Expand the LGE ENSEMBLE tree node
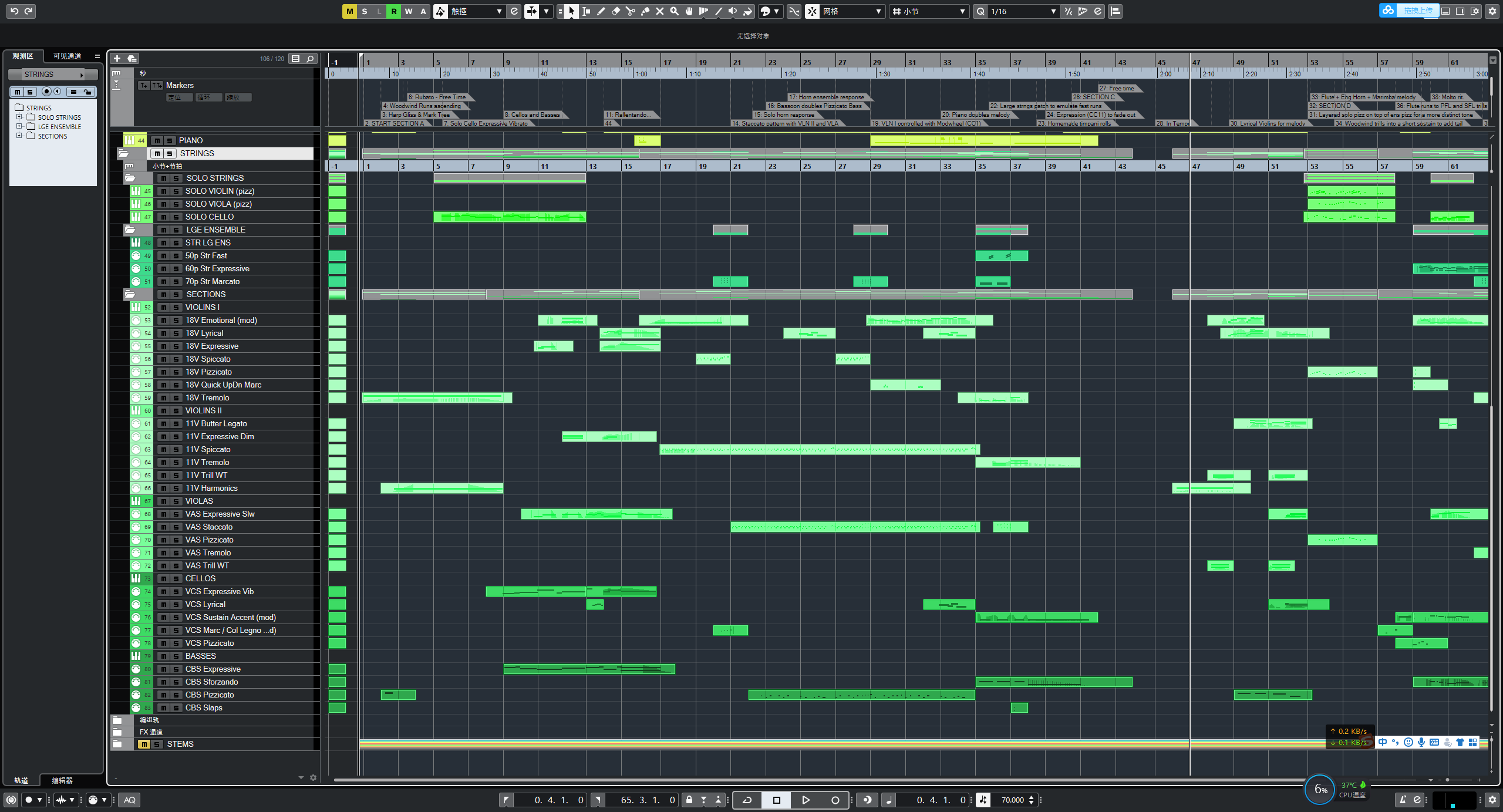1503x812 pixels. tap(19, 126)
